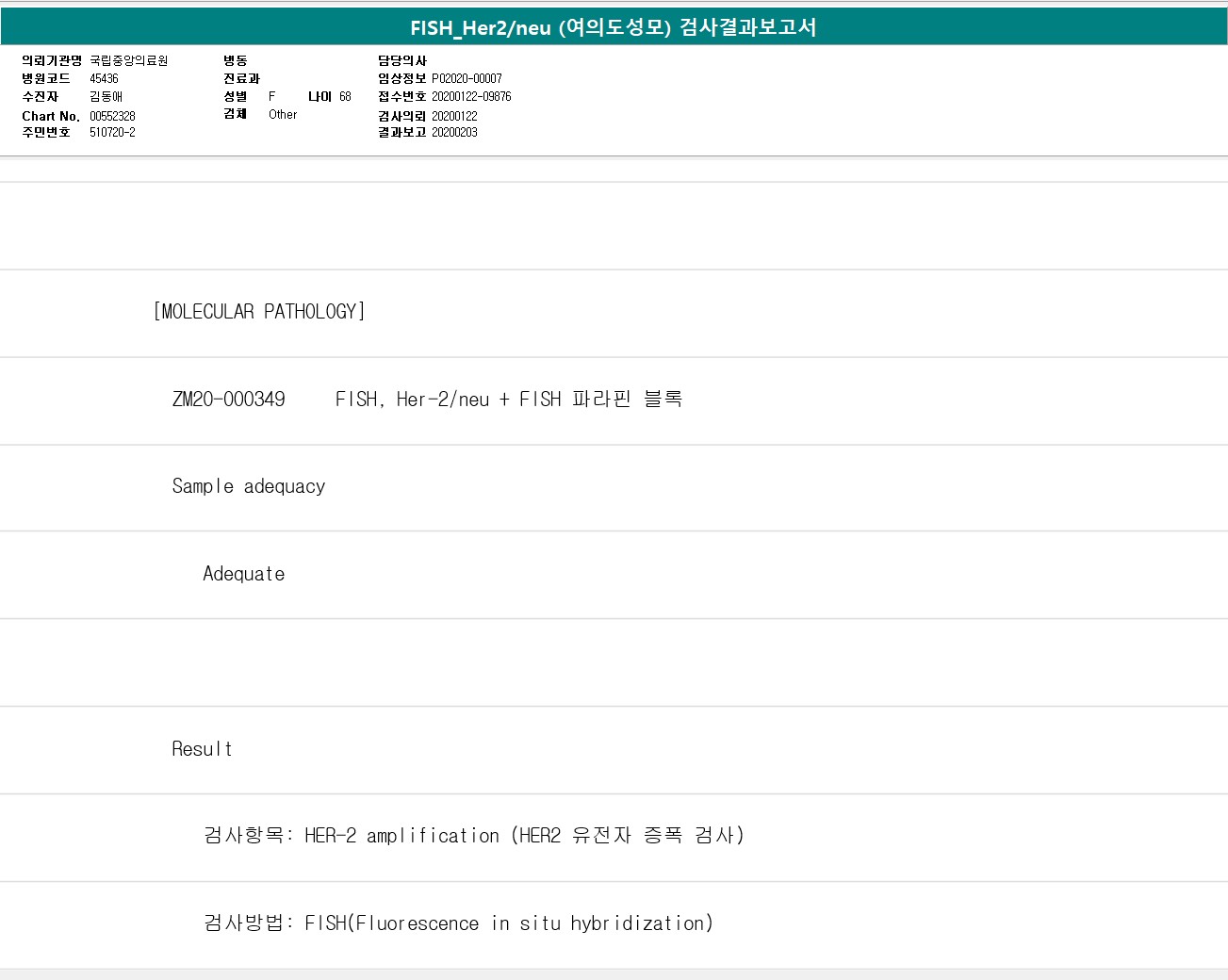
Task: Select accession number 20200122-09876
Action: point(471,96)
